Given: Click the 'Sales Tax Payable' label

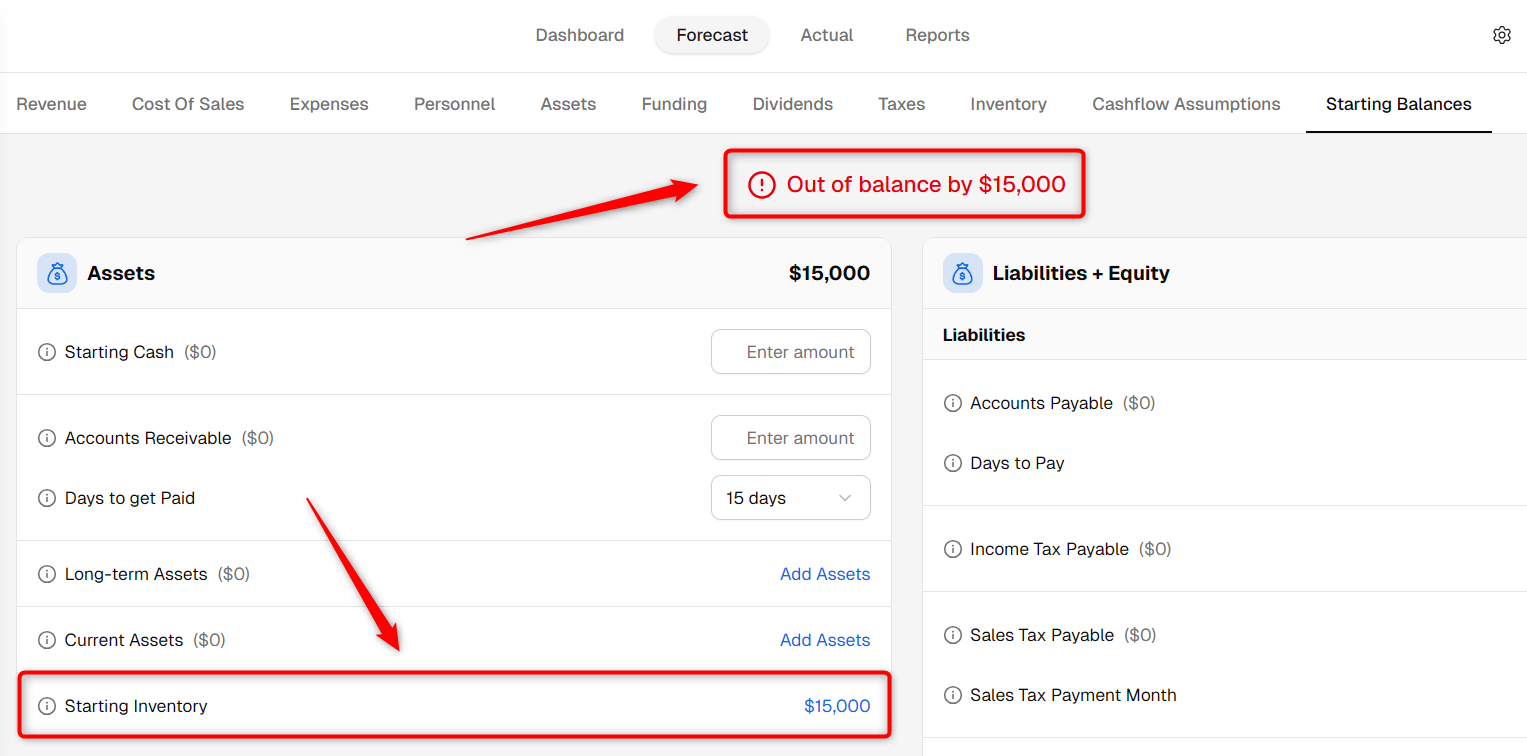Looking at the screenshot, I should point(1042,635).
